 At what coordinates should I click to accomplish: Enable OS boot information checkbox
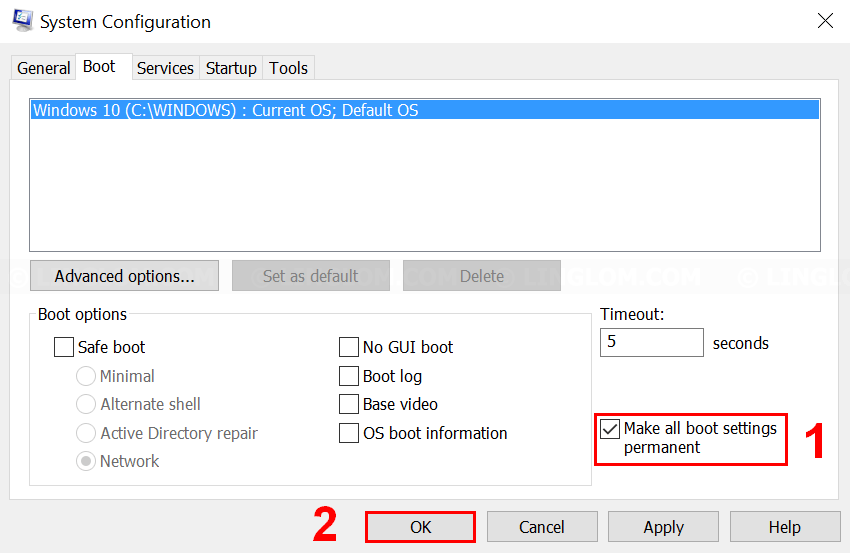point(349,433)
